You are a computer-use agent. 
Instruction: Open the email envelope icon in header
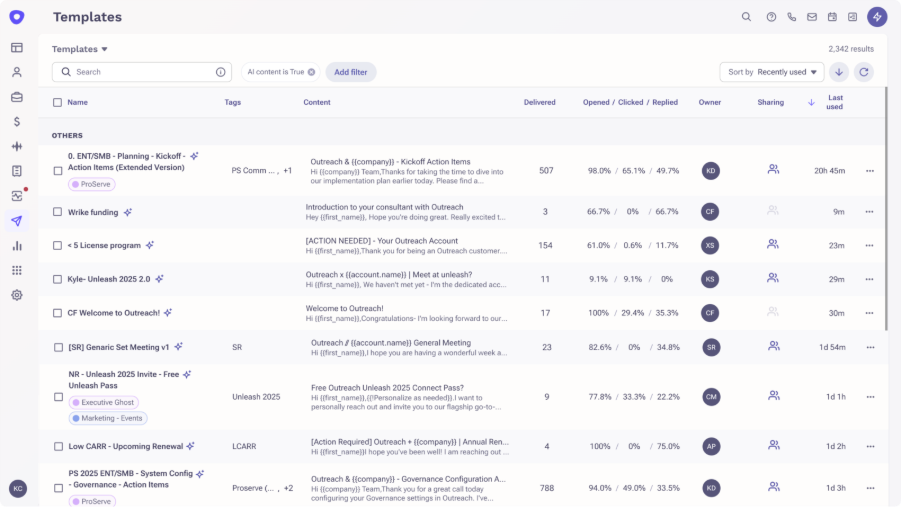pyautogui.click(x=811, y=17)
